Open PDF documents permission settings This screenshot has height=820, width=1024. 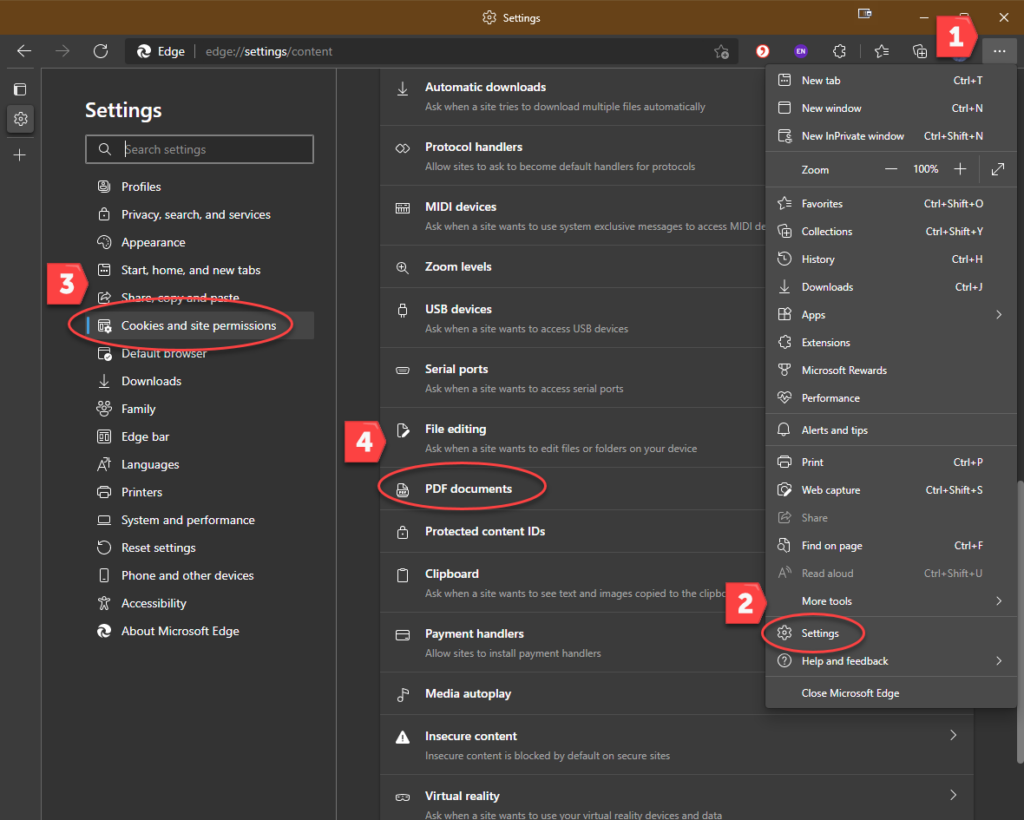(468, 489)
